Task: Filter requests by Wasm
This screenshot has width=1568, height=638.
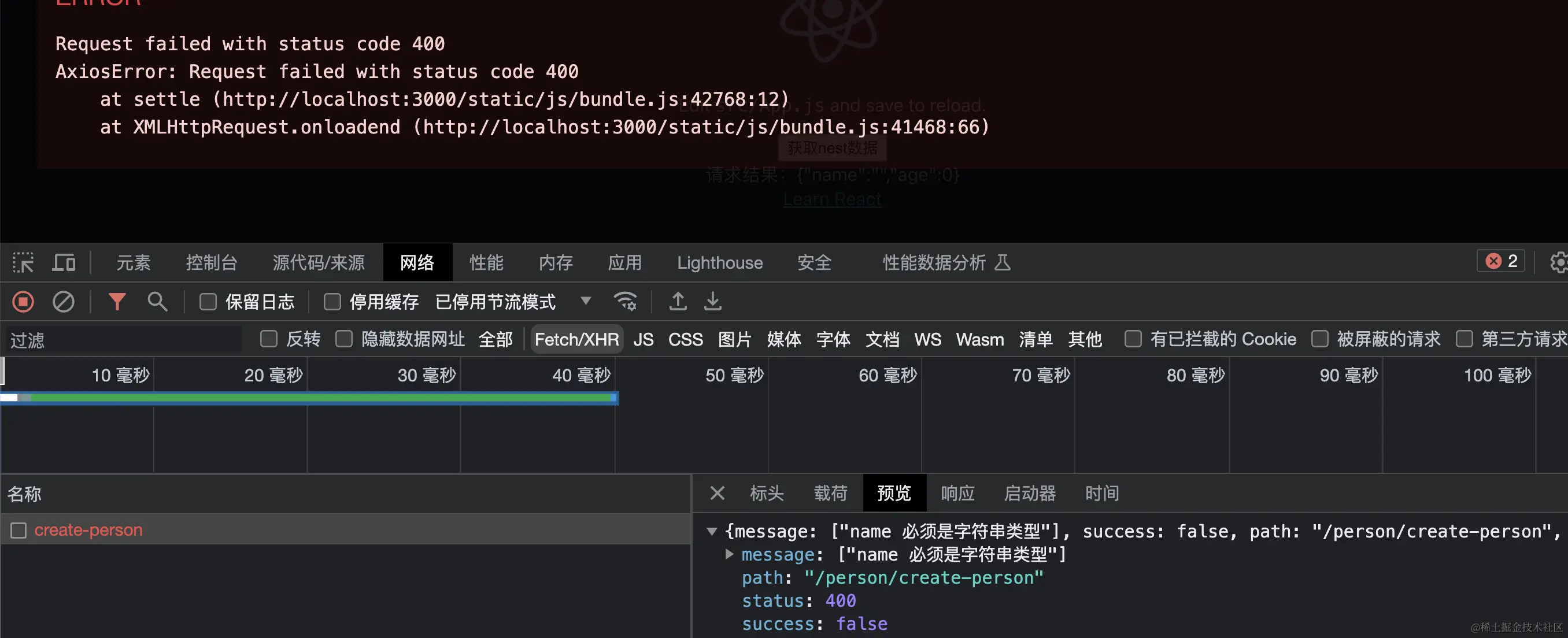Action: [980, 339]
